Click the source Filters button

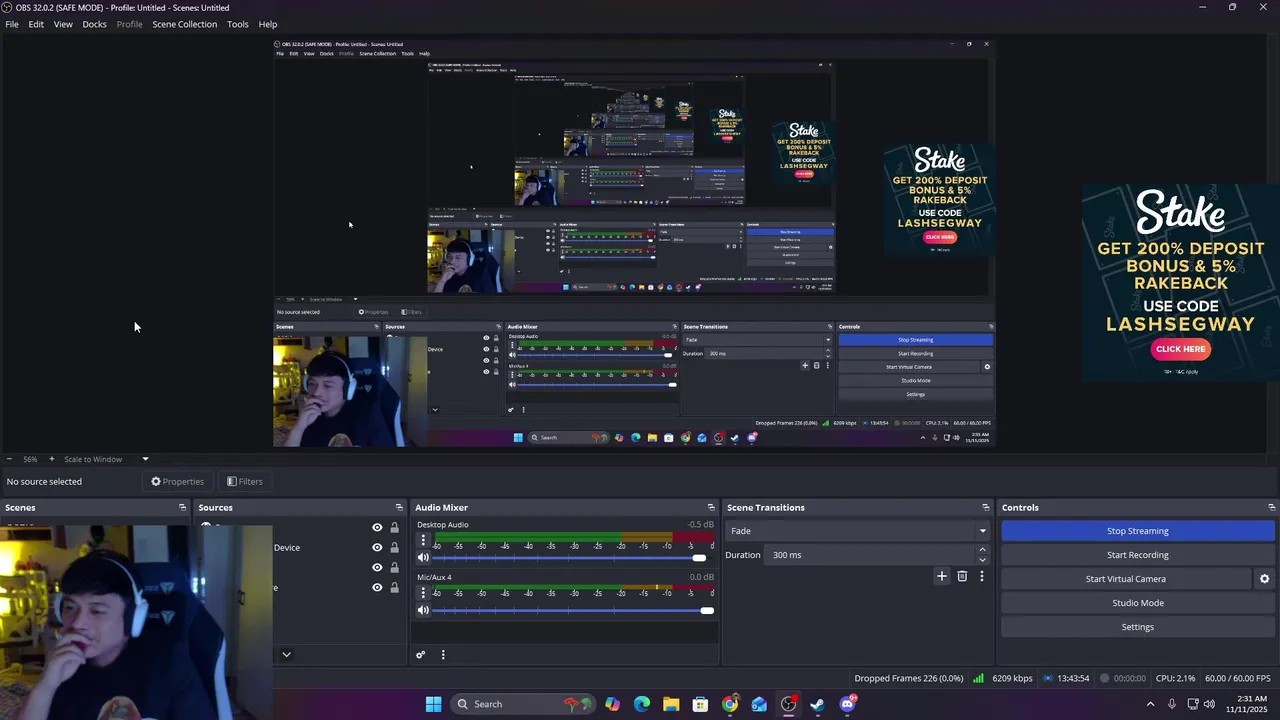[244, 482]
